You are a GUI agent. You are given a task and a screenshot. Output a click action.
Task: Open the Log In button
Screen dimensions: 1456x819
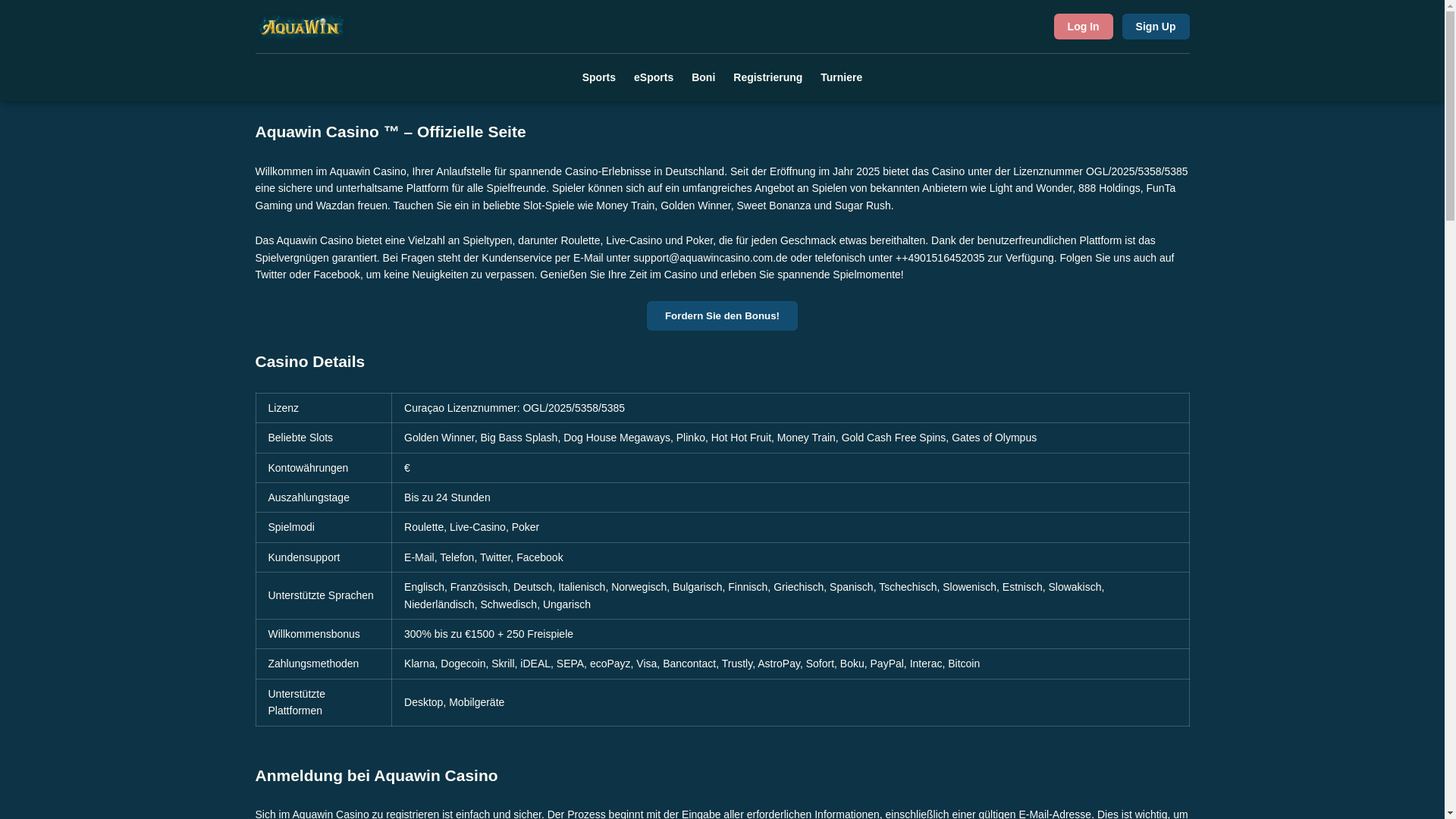coord(1083,27)
